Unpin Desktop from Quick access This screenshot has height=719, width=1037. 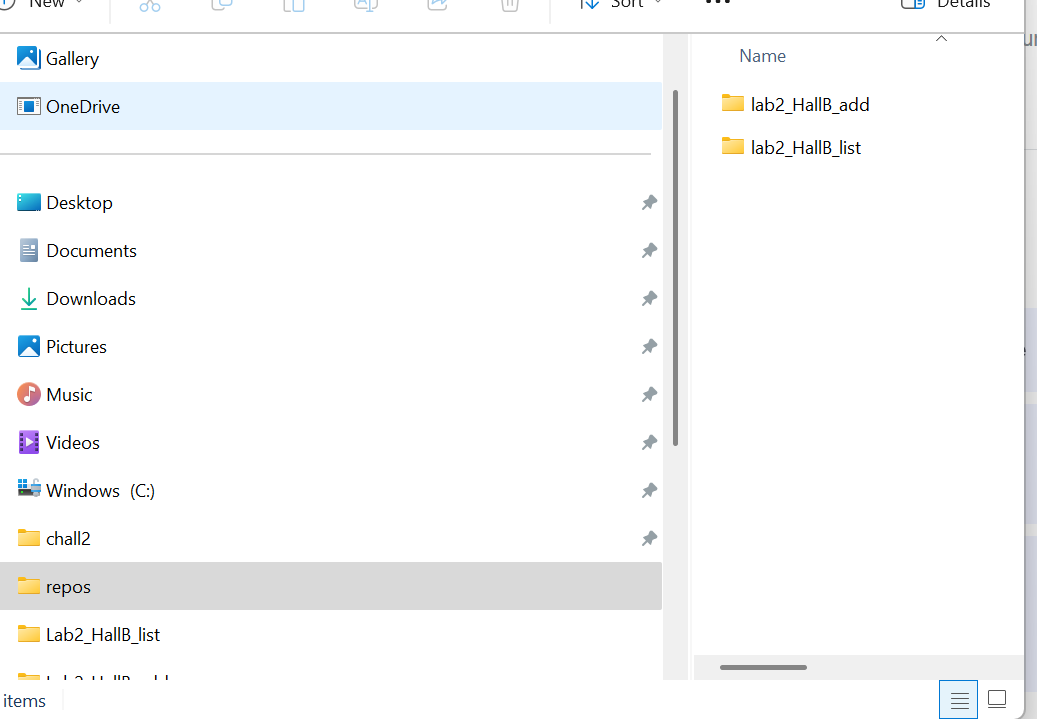tap(649, 202)
